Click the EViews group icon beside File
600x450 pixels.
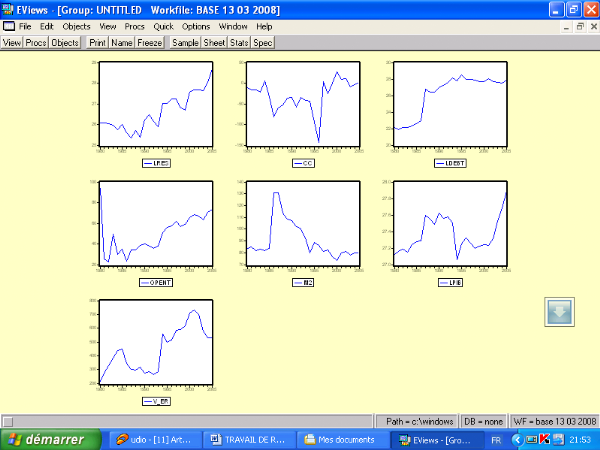tap(9, 25)
